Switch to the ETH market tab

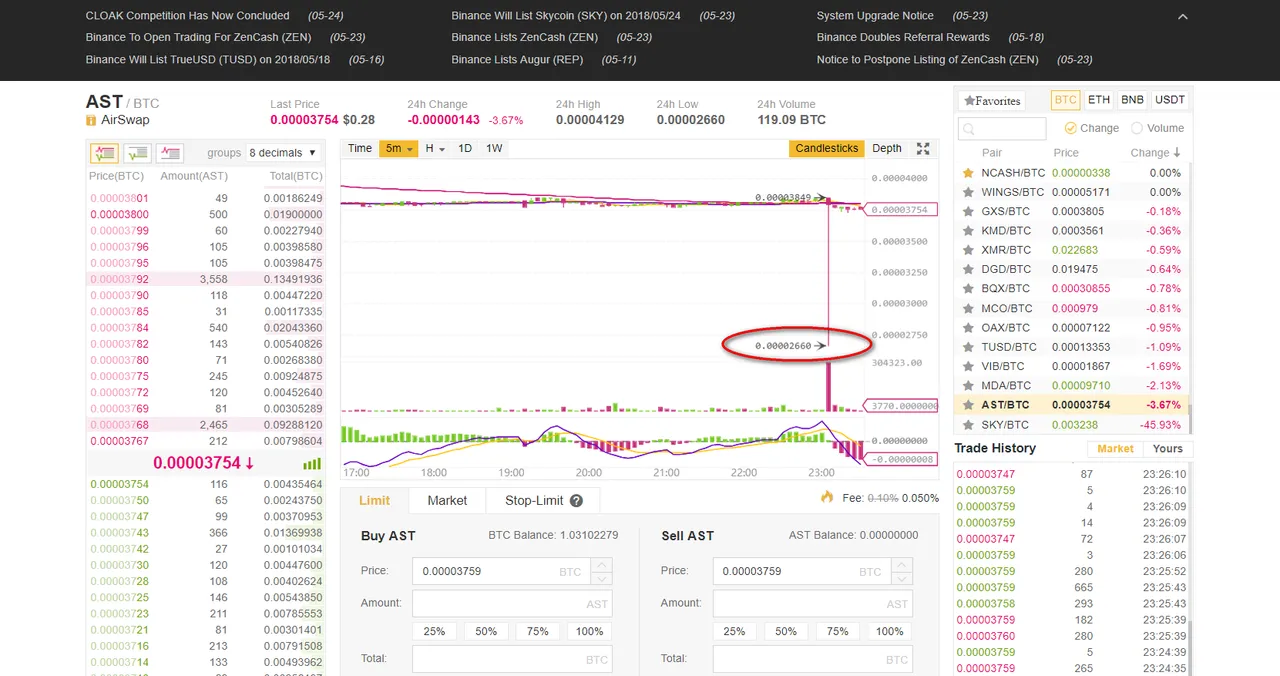tap(1099, 100)
